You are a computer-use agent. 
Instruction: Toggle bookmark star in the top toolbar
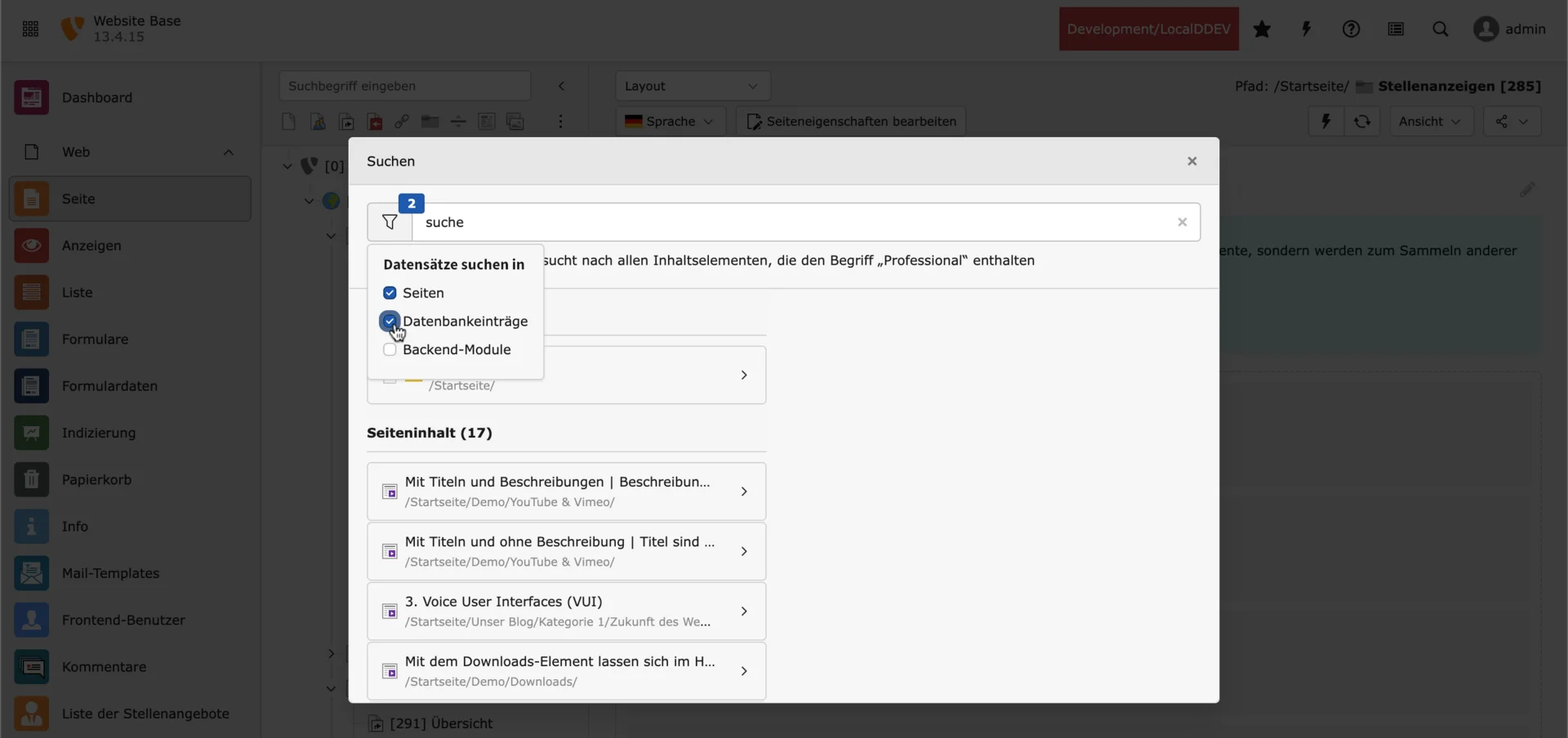point(1262,29)
